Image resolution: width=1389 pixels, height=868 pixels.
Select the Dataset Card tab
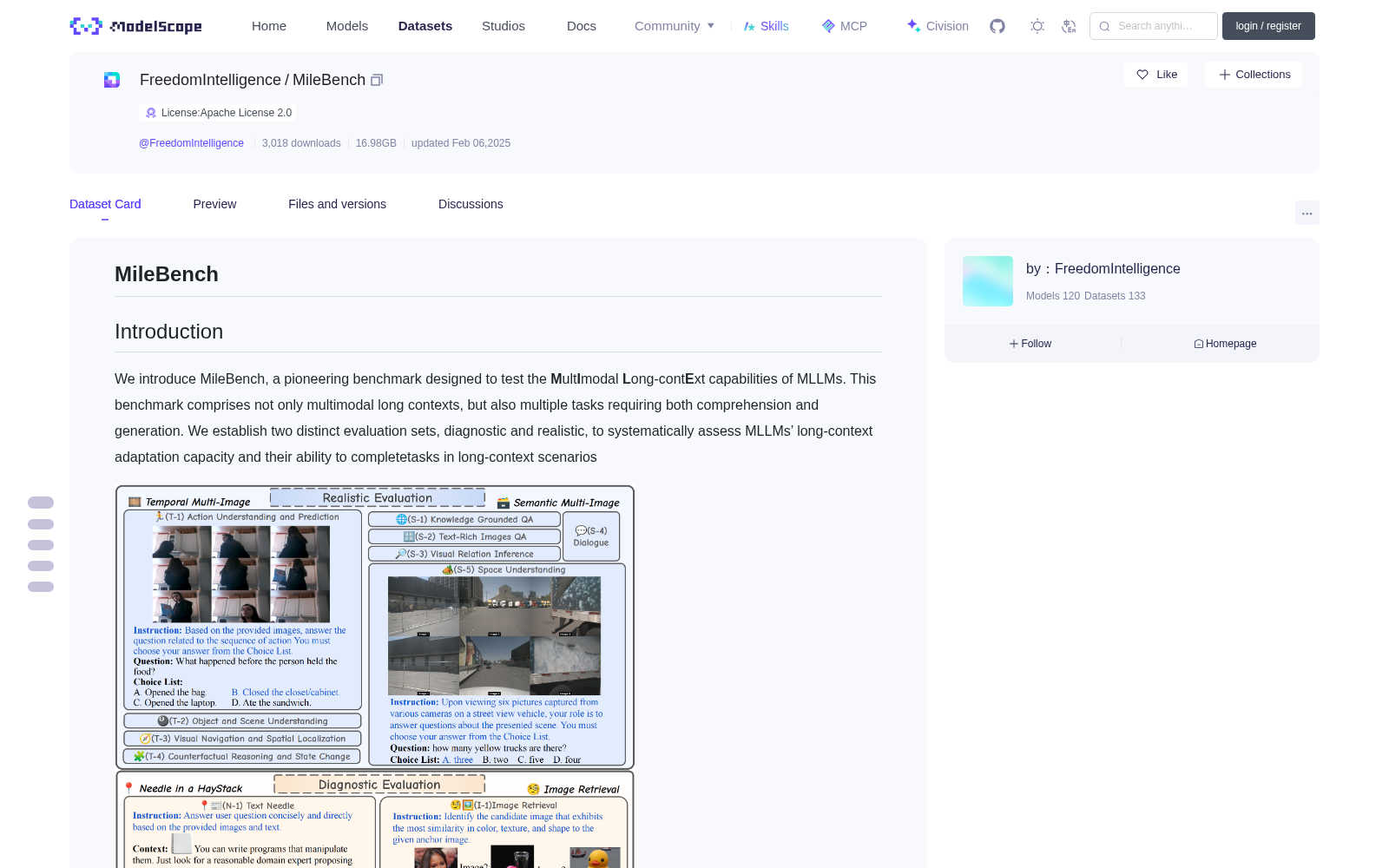pos(105,204)
